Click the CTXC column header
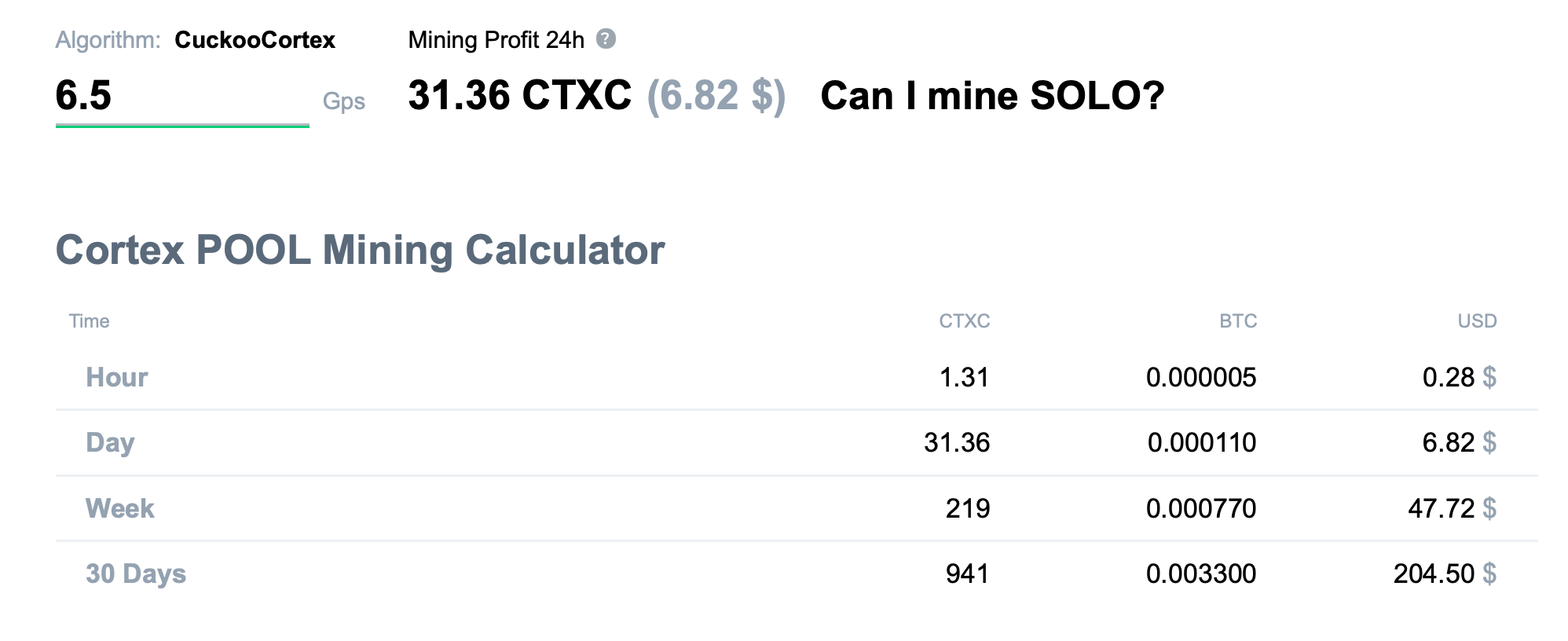This screenshot has width=1568, height=641. tap(964, 321)
